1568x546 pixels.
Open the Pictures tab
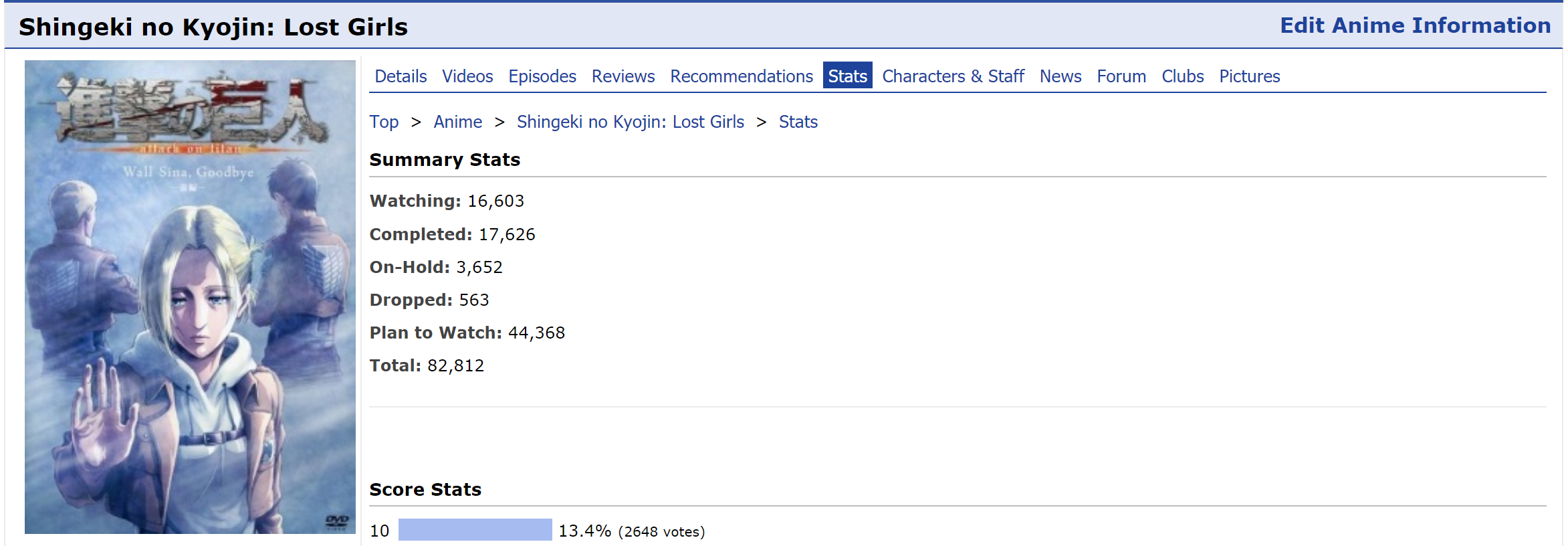click(x=1248, y=76)
